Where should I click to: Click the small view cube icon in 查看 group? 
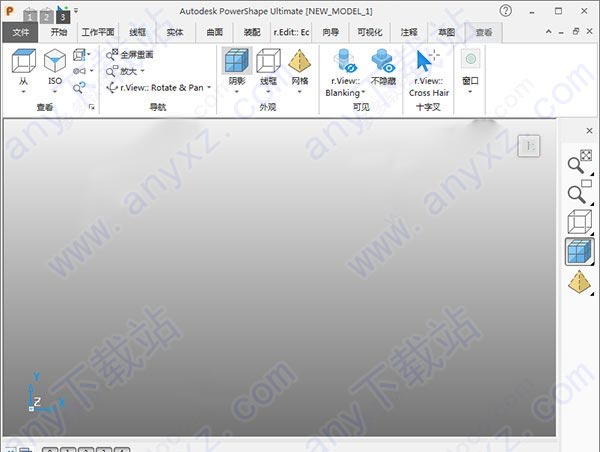tap(79, 55)
